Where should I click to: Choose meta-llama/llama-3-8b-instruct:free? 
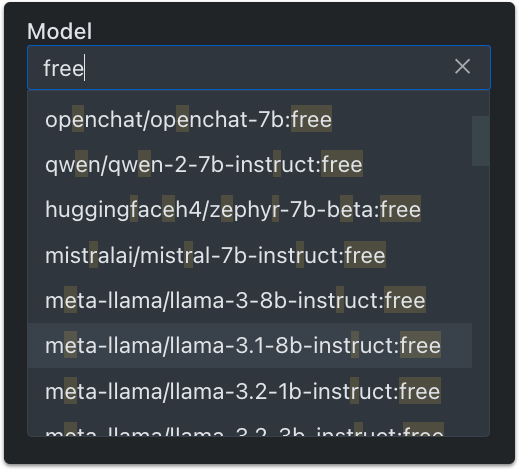point(250,300)
